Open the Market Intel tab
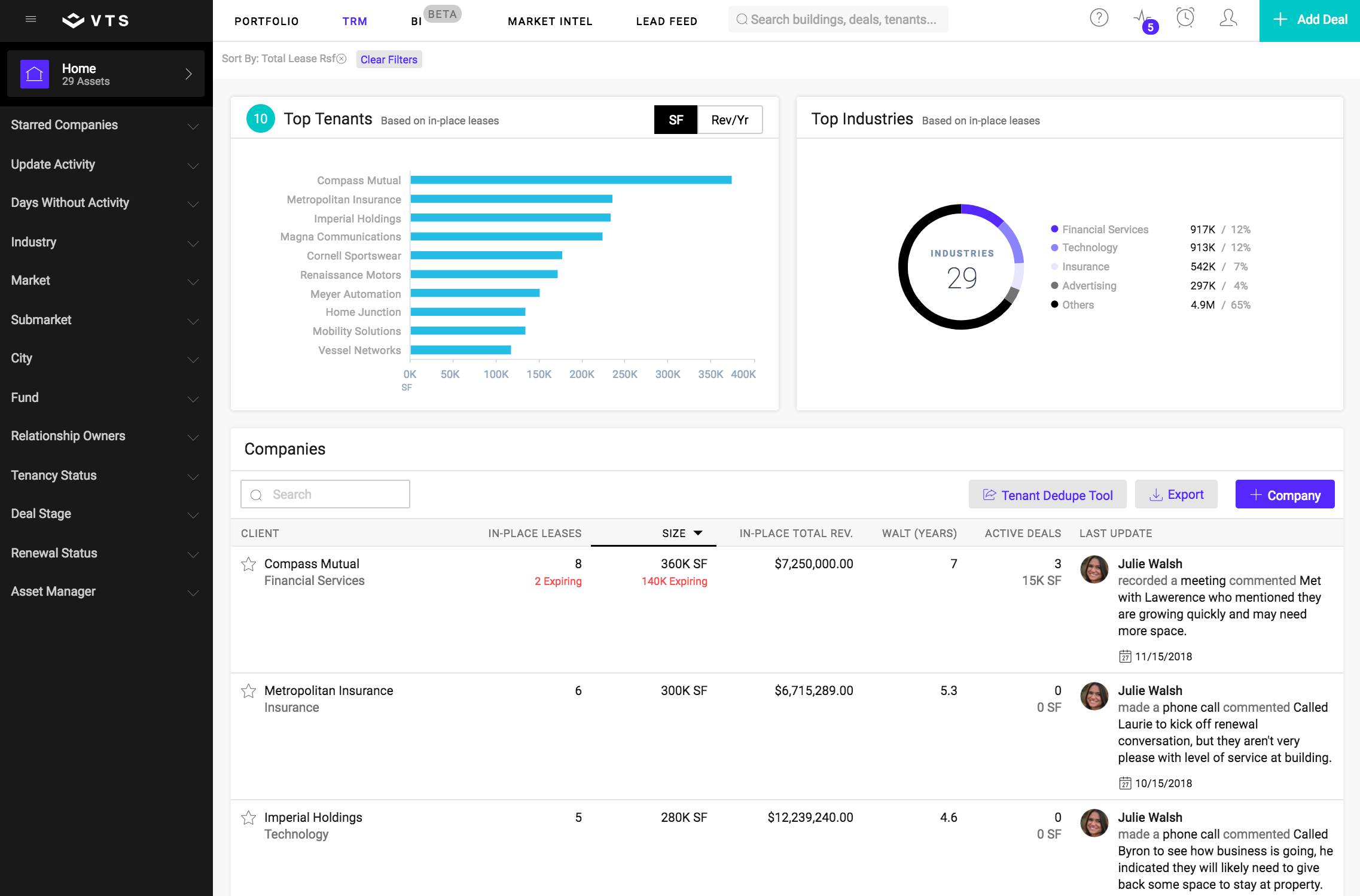 [x=550, y=21]
